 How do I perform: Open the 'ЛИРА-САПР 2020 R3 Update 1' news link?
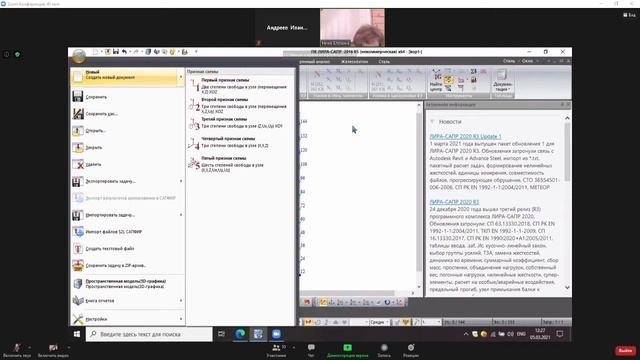tap(465, 136)
